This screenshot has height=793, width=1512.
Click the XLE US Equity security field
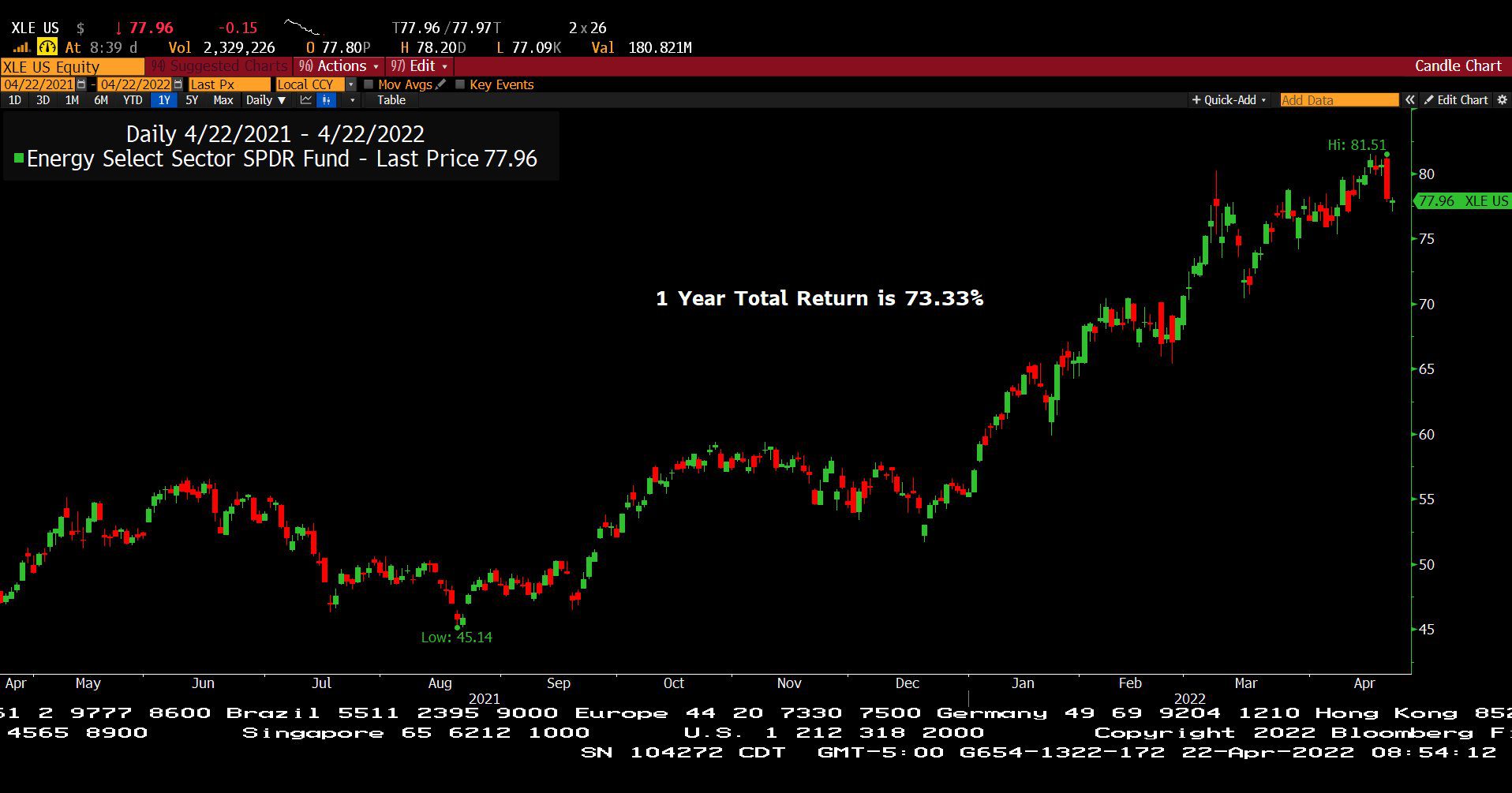[73, 66]
